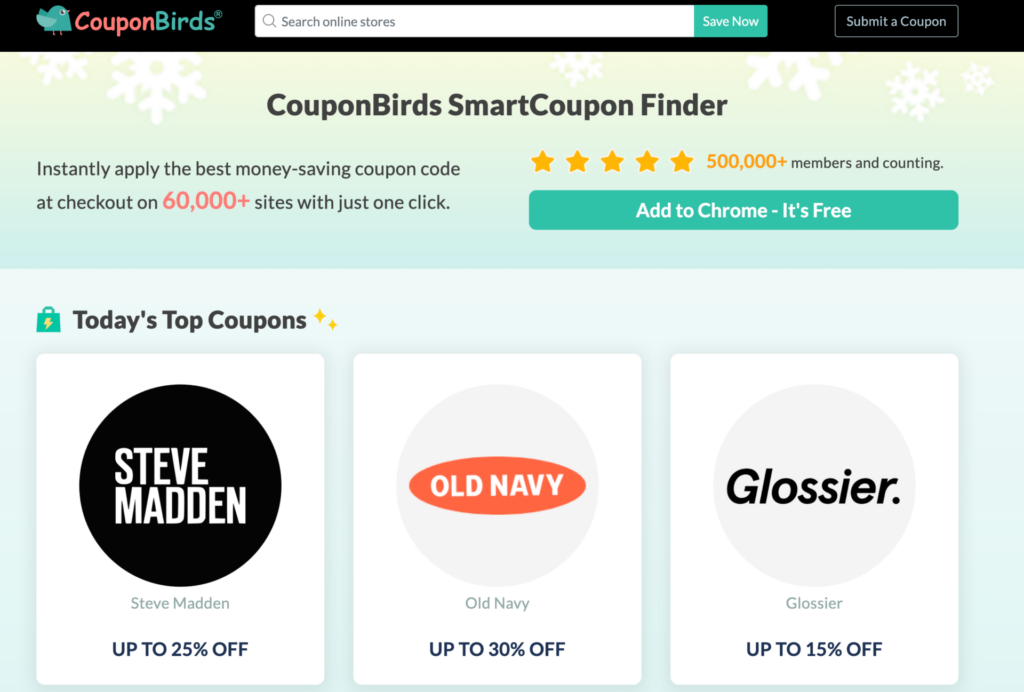Click the first gold rating star
The image size is (1024, 692).
(543, 160)
